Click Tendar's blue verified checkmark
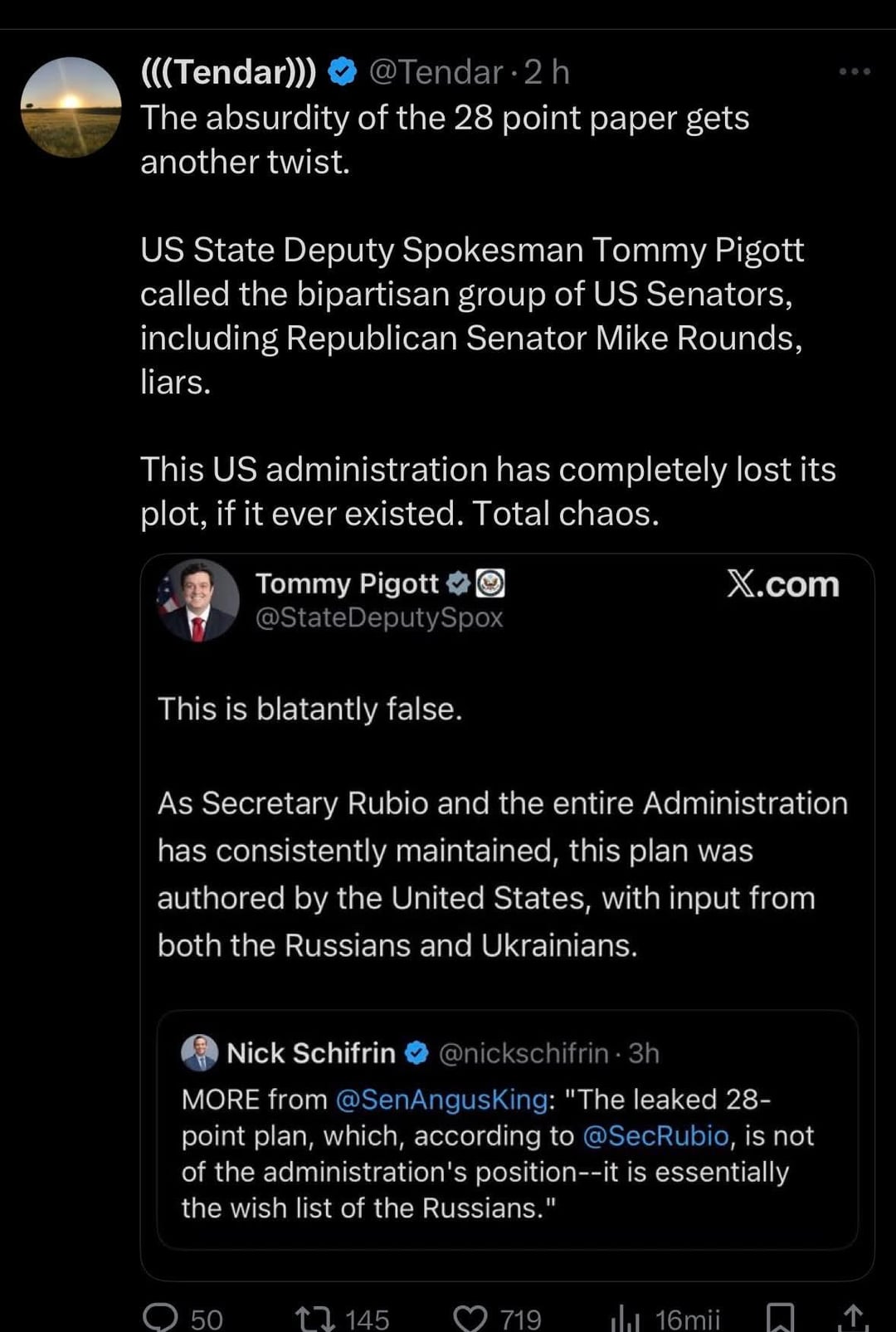This screenshot has width=896, height=1332. click(x=343, y=72)
